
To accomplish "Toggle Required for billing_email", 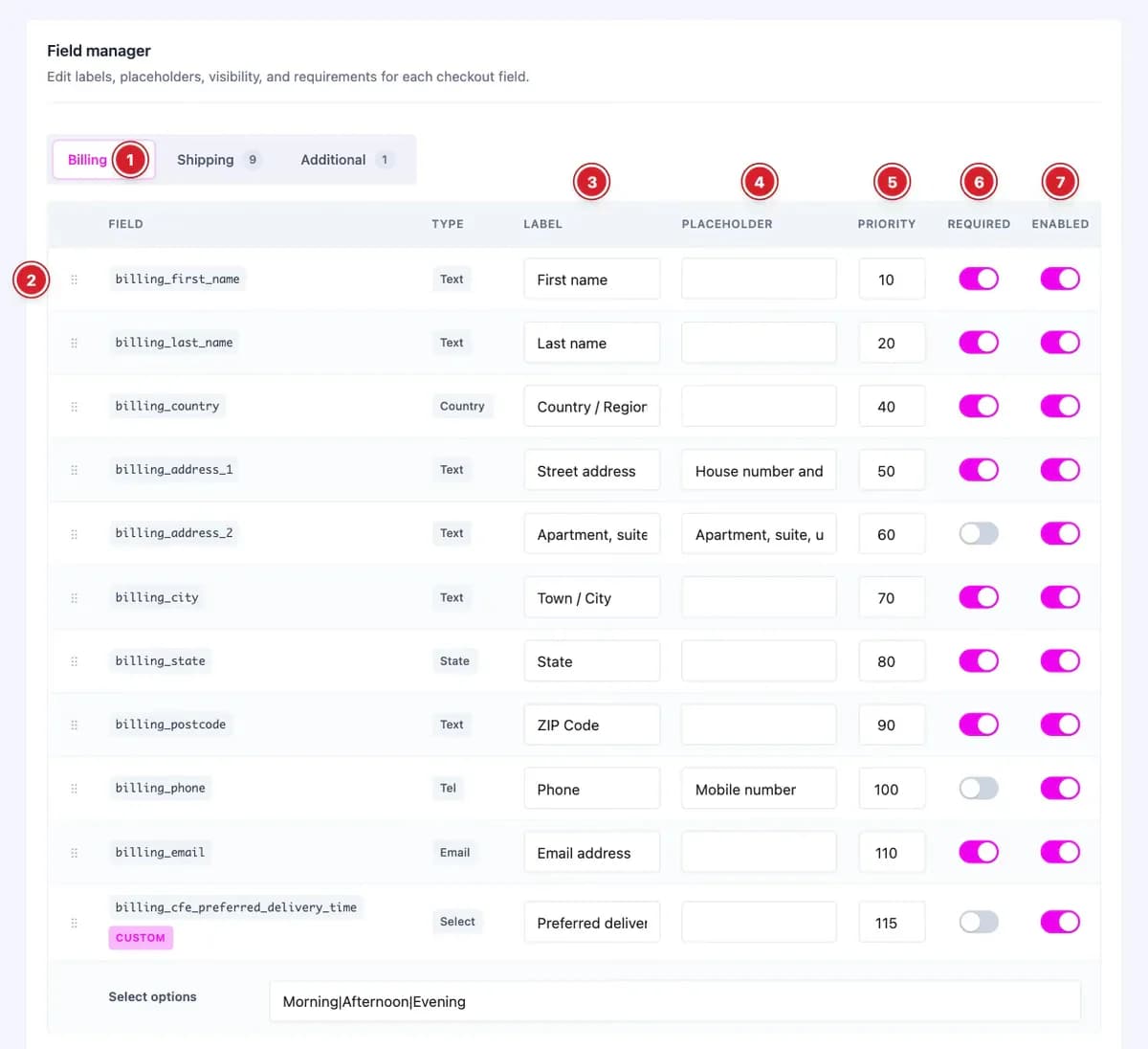I will [x=979, y=852].
